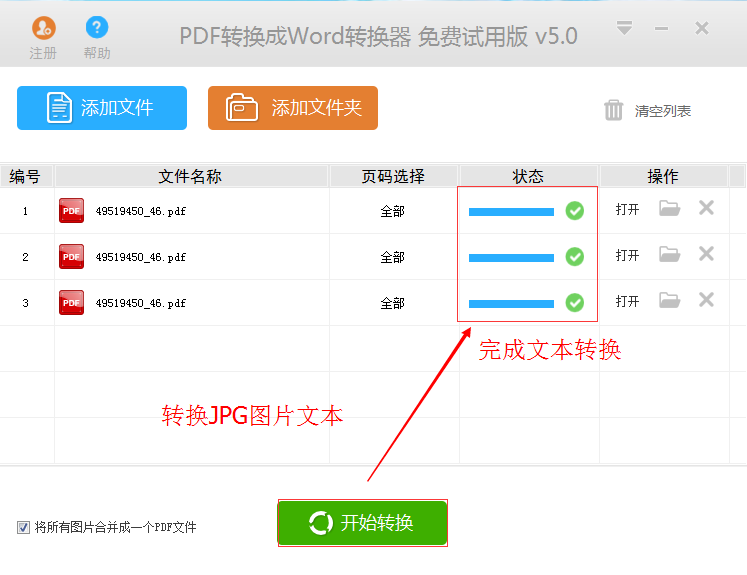Open output folder icon for row 3
This screenshot has height=575, width=747.
pos(669,300)
